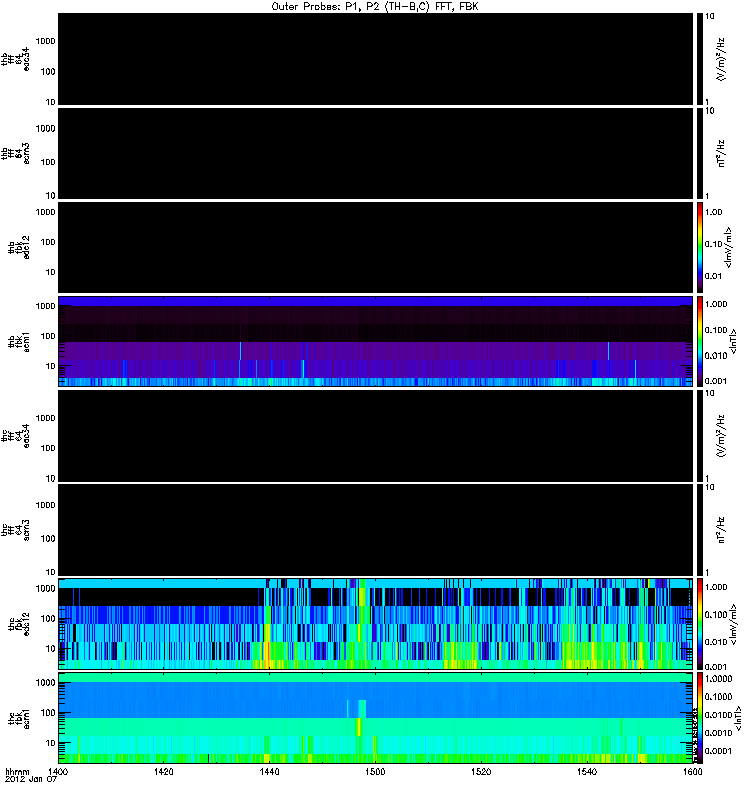Viewport: 750px width, 800px height.
Task: Click the color bar next to thc fbk scm1
Action: tap(699, 717)
